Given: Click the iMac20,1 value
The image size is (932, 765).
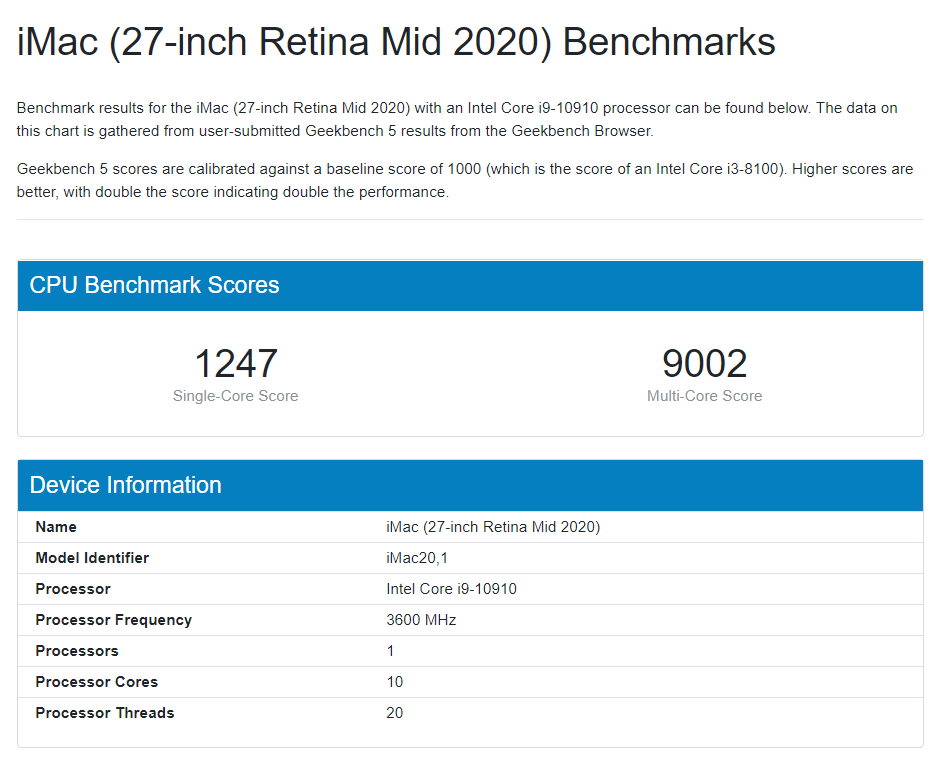Looking at the screenshot, I should click(x=417, y=558).
